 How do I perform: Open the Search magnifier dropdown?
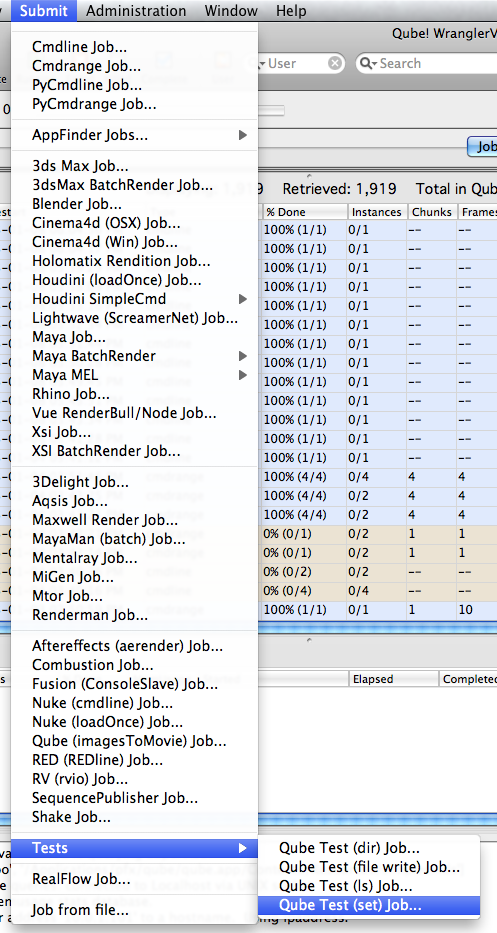click(x=367, y=63)
